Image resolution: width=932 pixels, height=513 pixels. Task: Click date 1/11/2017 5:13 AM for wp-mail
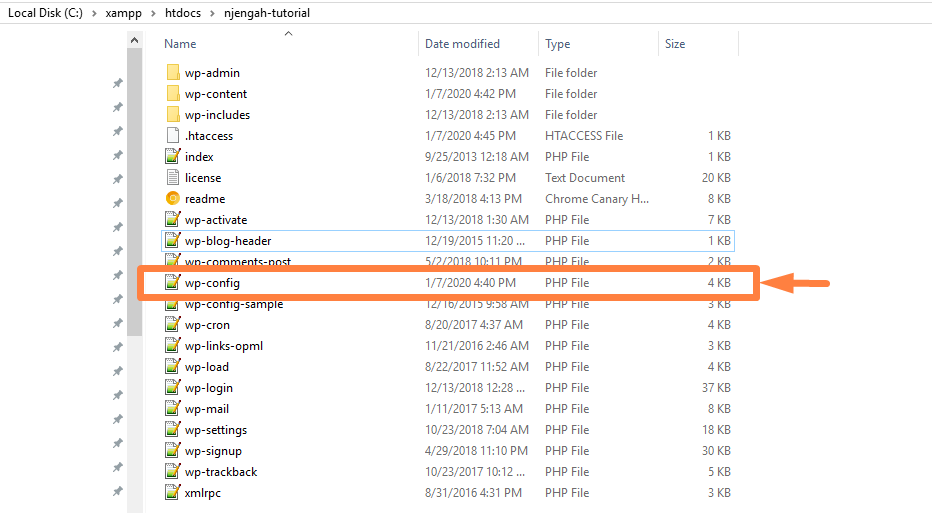point(474,408)
